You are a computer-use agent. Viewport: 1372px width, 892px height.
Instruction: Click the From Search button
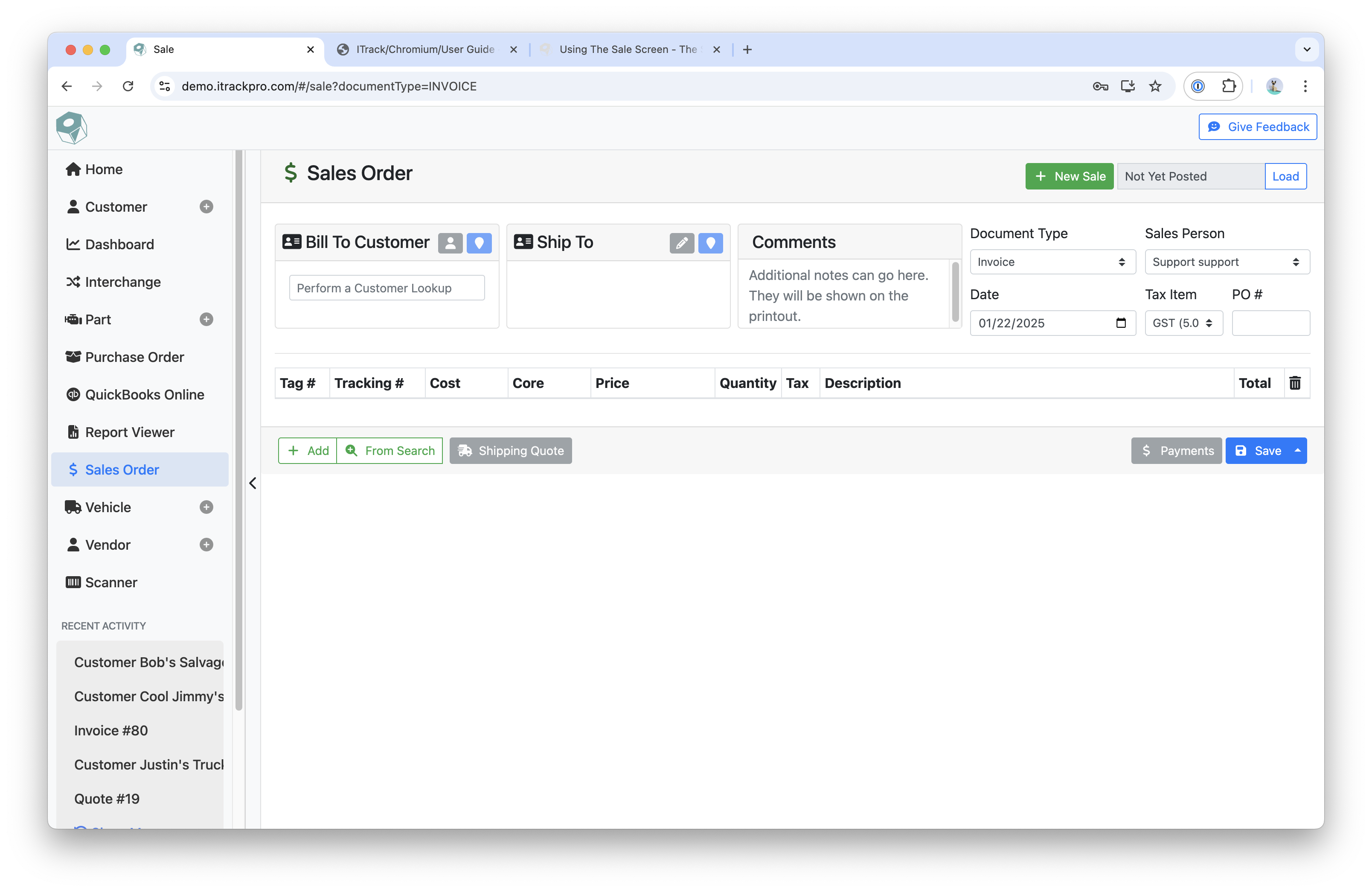[390, 450]
